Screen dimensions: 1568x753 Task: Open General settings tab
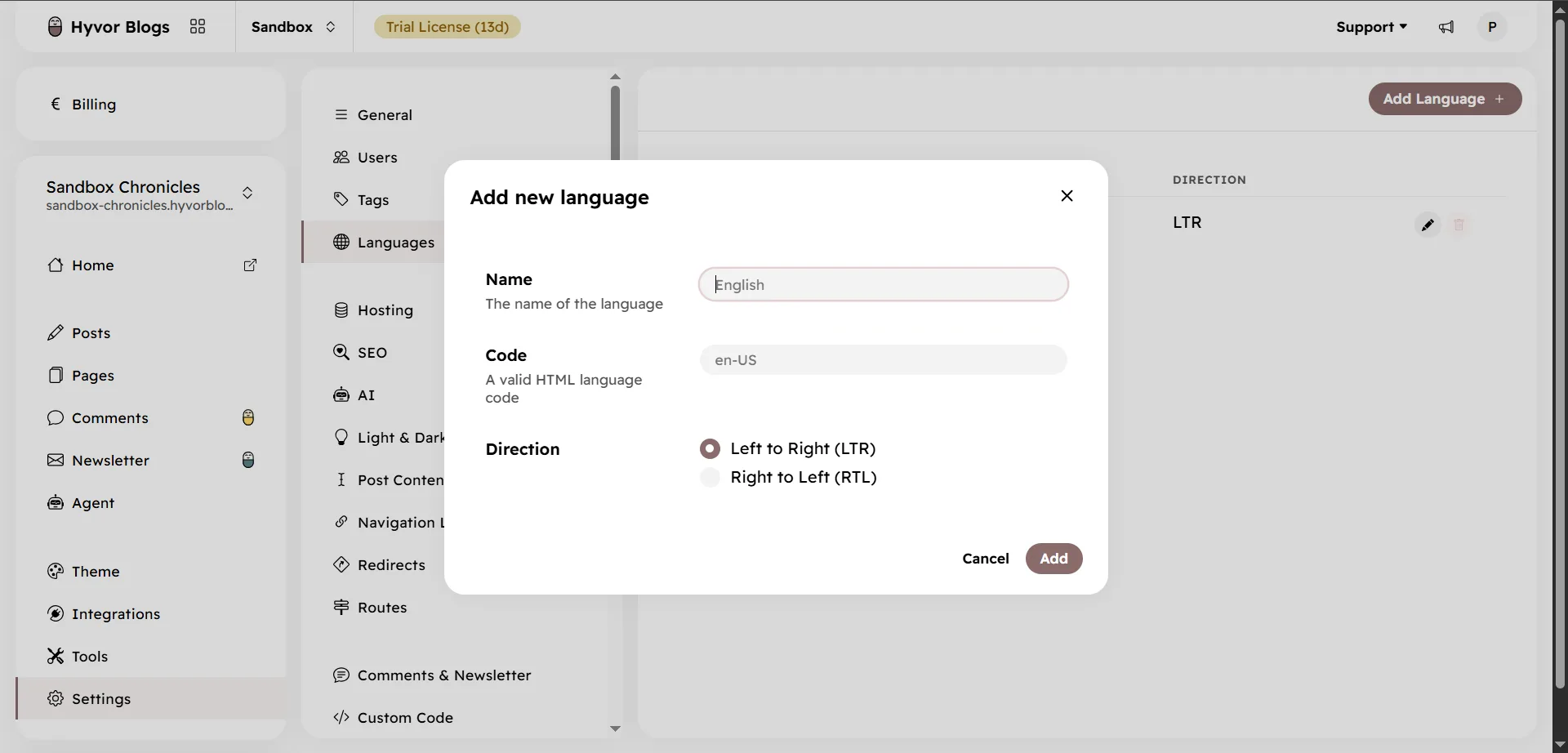click(x=372, y=115)
